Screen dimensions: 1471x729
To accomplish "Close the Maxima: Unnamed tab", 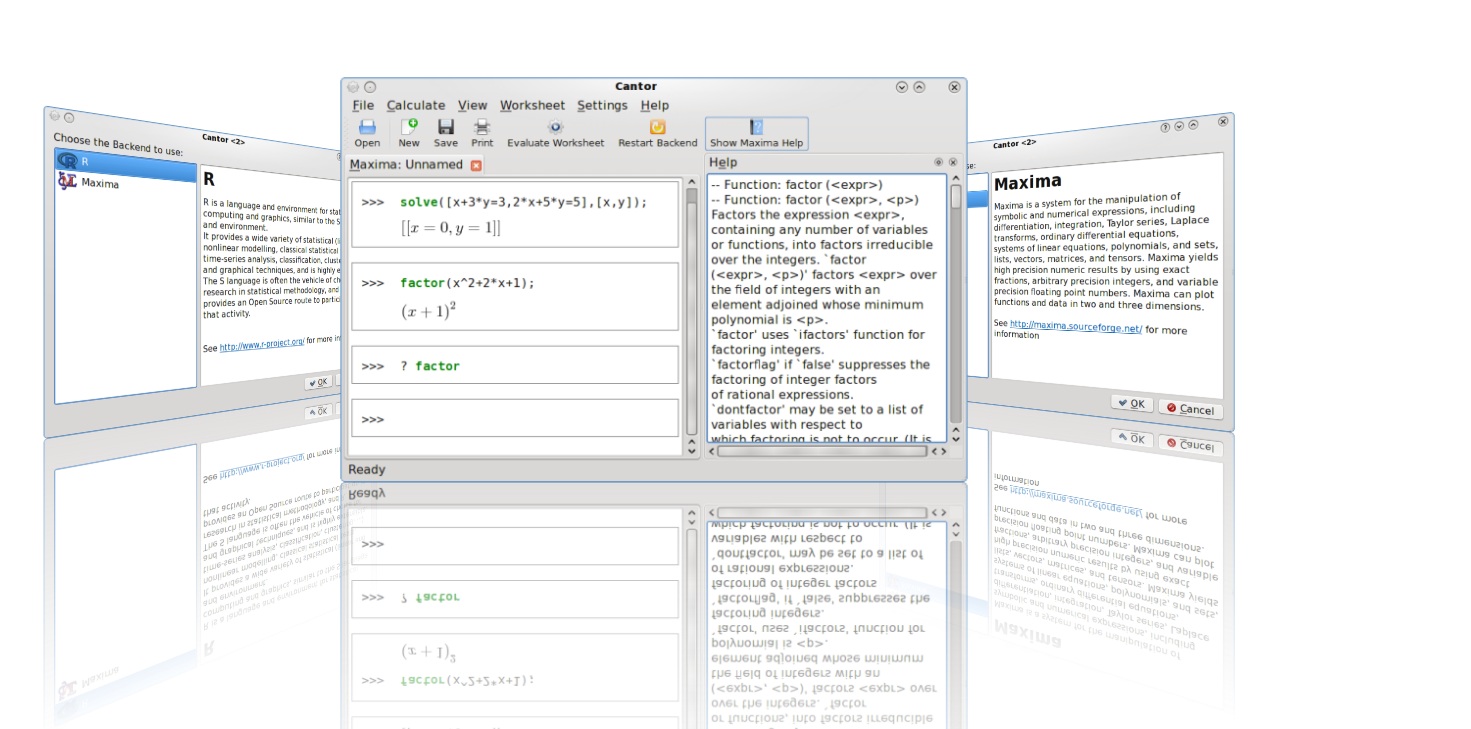I will pos(476,165).
